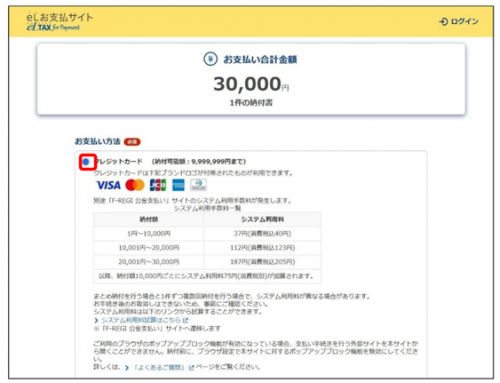Screen dimensions: 500x383
Task: Open the よくあるご質問 link
Action: point(159,368)
